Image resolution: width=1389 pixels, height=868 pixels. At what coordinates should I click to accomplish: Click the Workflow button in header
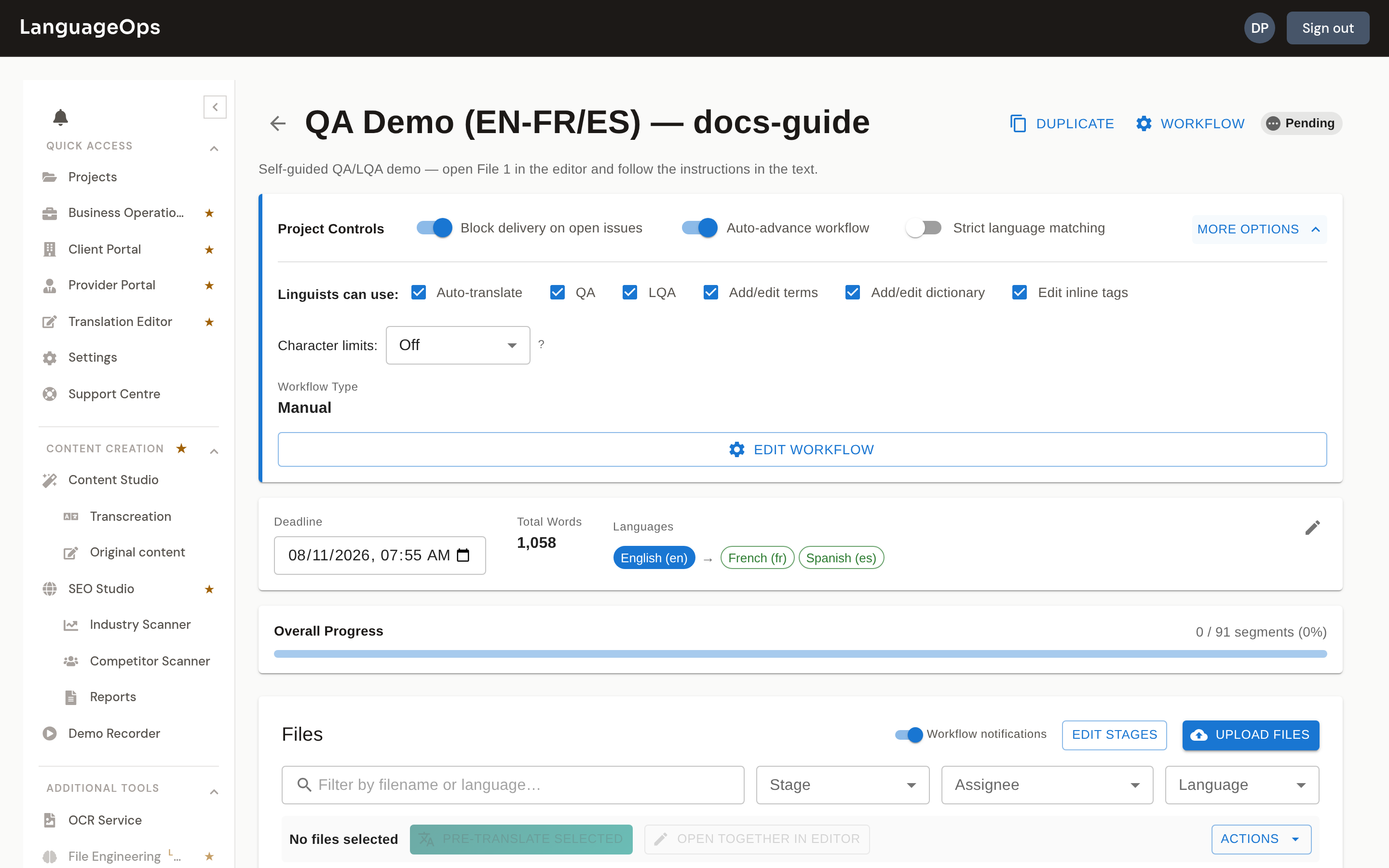tap(1190, 123)
